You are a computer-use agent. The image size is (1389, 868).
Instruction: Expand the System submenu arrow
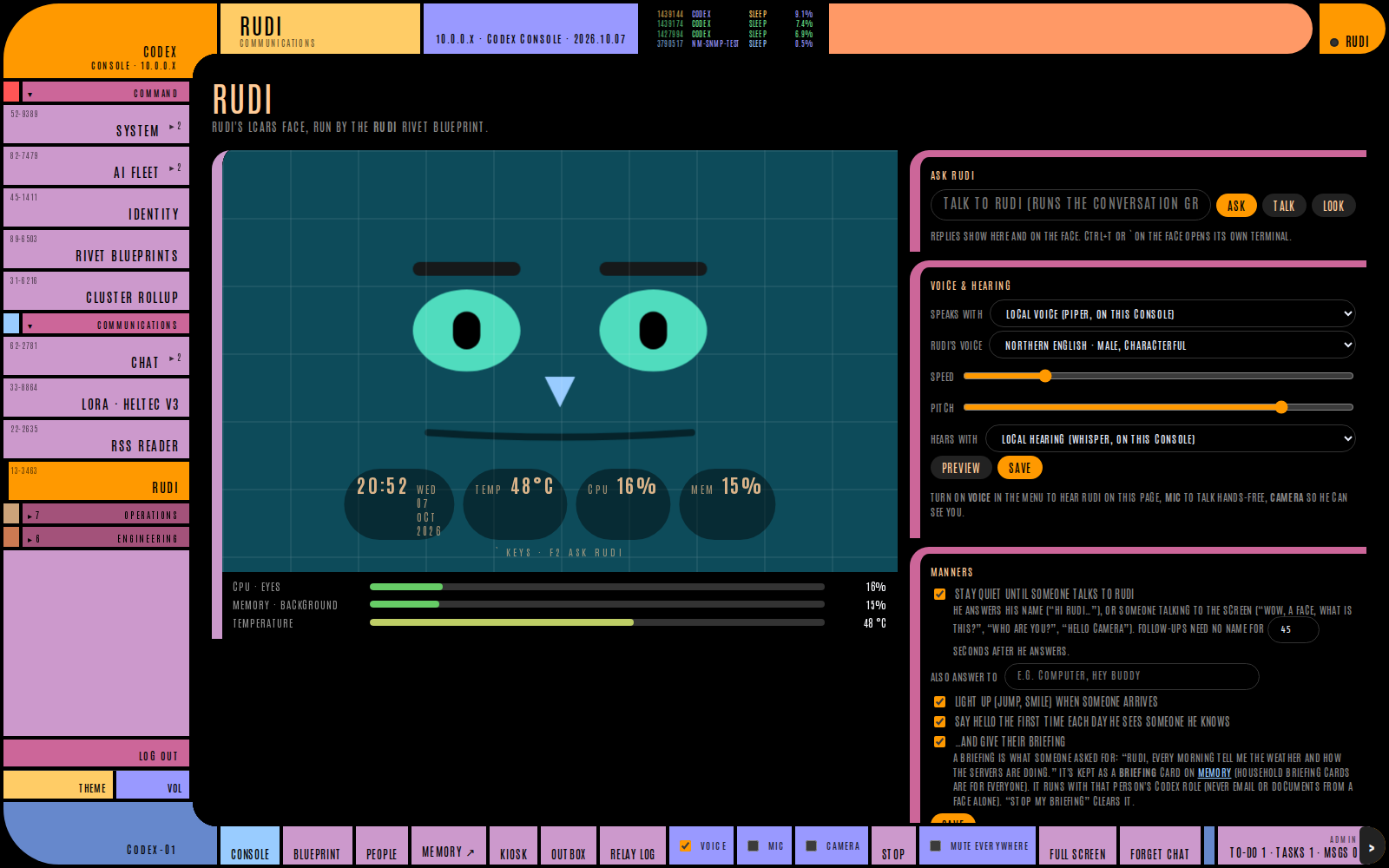point(174,127)
